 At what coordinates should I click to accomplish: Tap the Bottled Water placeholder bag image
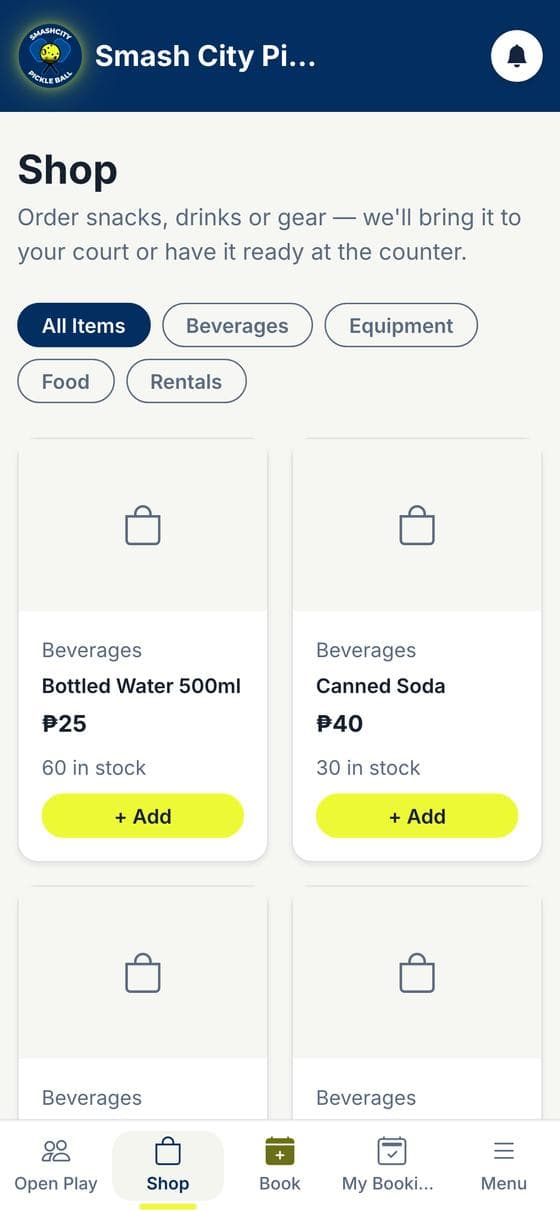(143, 525)
